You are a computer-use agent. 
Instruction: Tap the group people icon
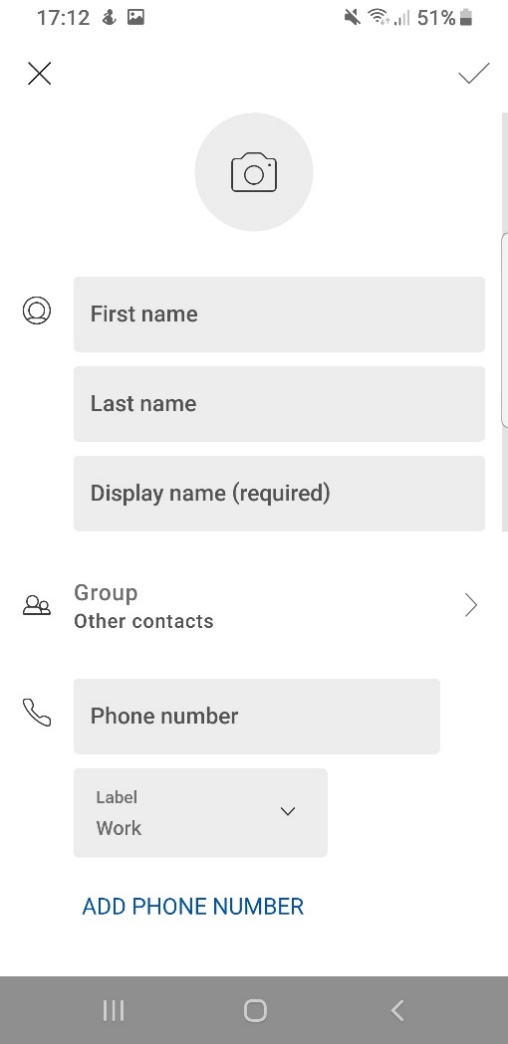[x=37, y=605]
